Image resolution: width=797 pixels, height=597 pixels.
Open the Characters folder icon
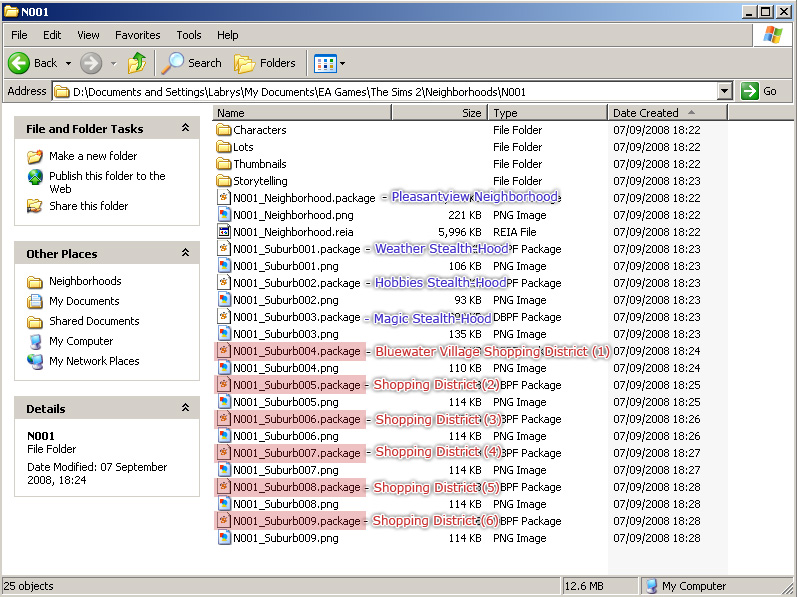point(224,130)
